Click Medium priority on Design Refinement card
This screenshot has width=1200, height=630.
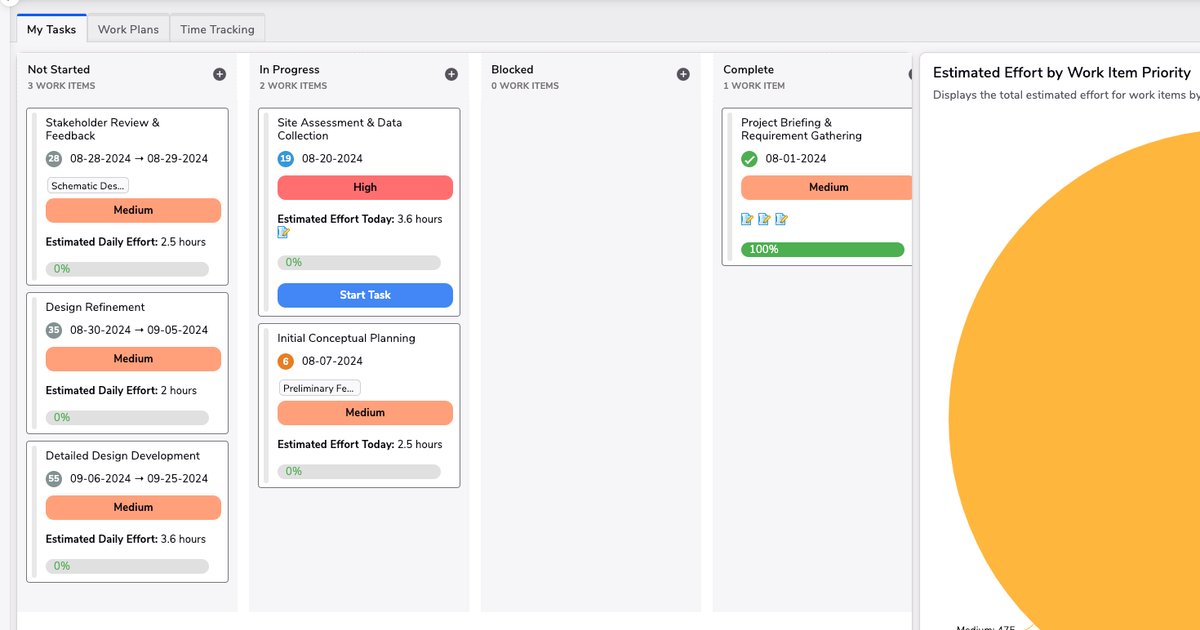[133, 359]
